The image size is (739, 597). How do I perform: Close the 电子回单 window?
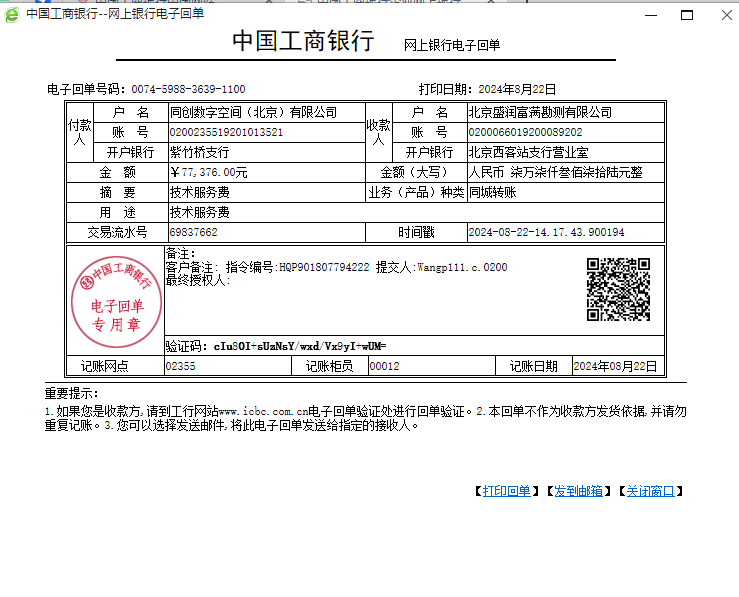726,15
